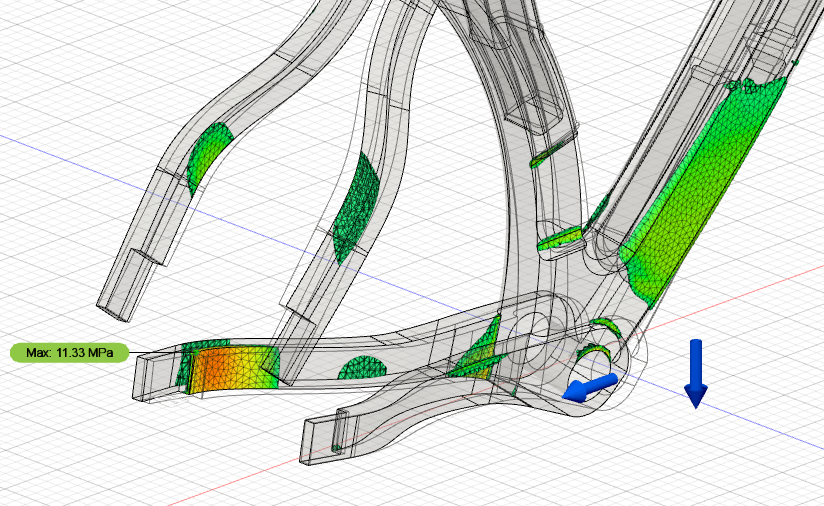
Task: Select the green stress wedge near chainstay junction
Action: point(480,352)
